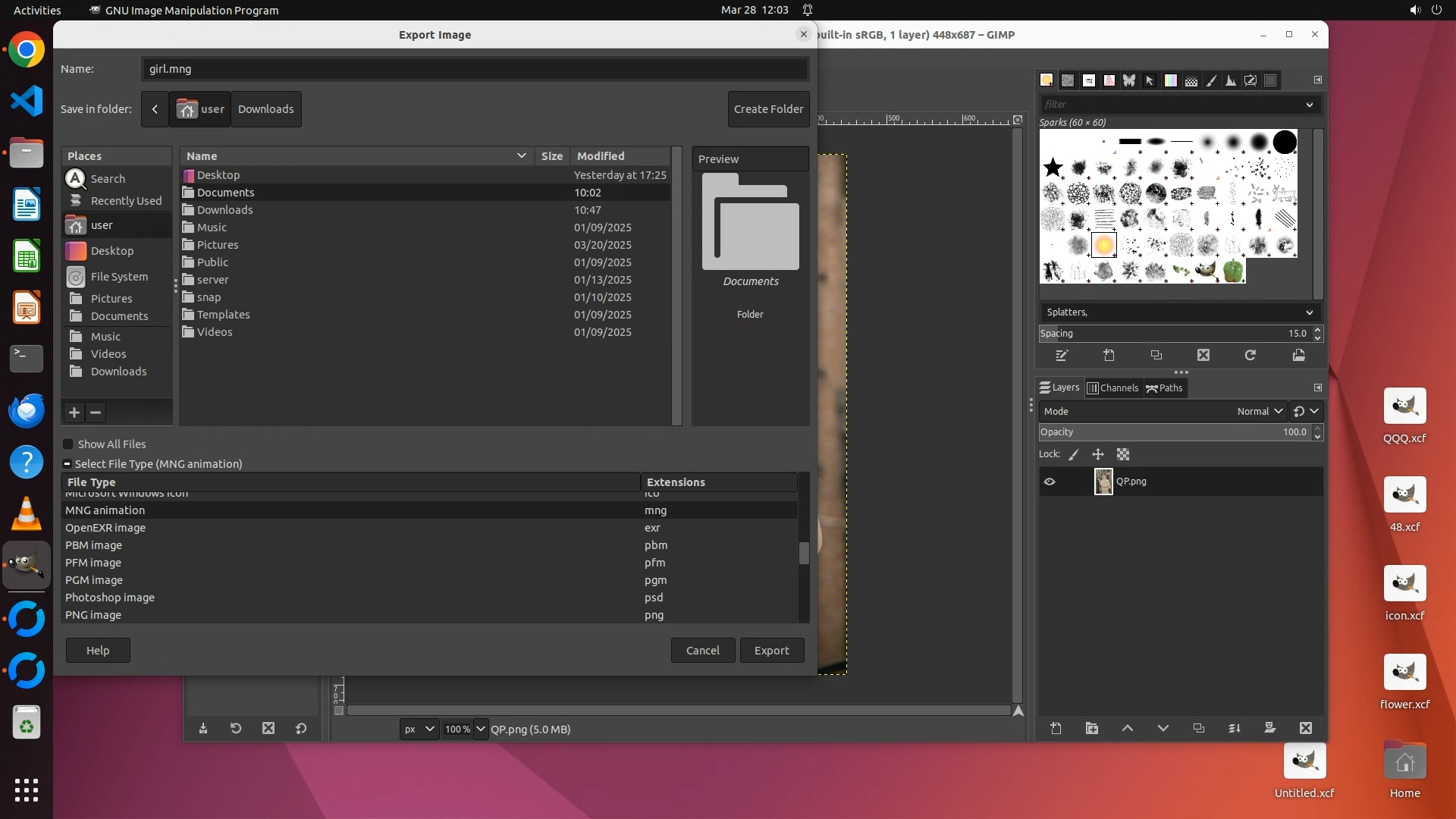Click the delete layer icon
The image size is (1456, 819).
(1305, 728)
